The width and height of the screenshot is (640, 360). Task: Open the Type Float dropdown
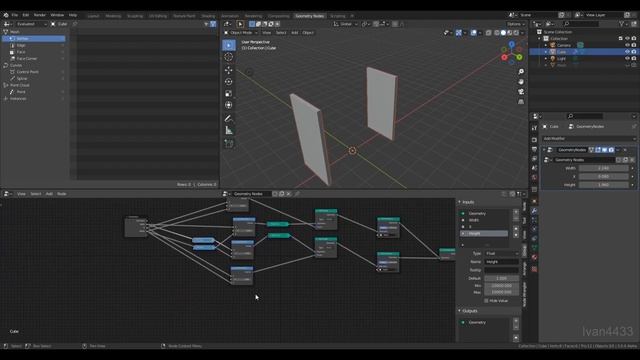pyautogui.click(x=502, y=253)
